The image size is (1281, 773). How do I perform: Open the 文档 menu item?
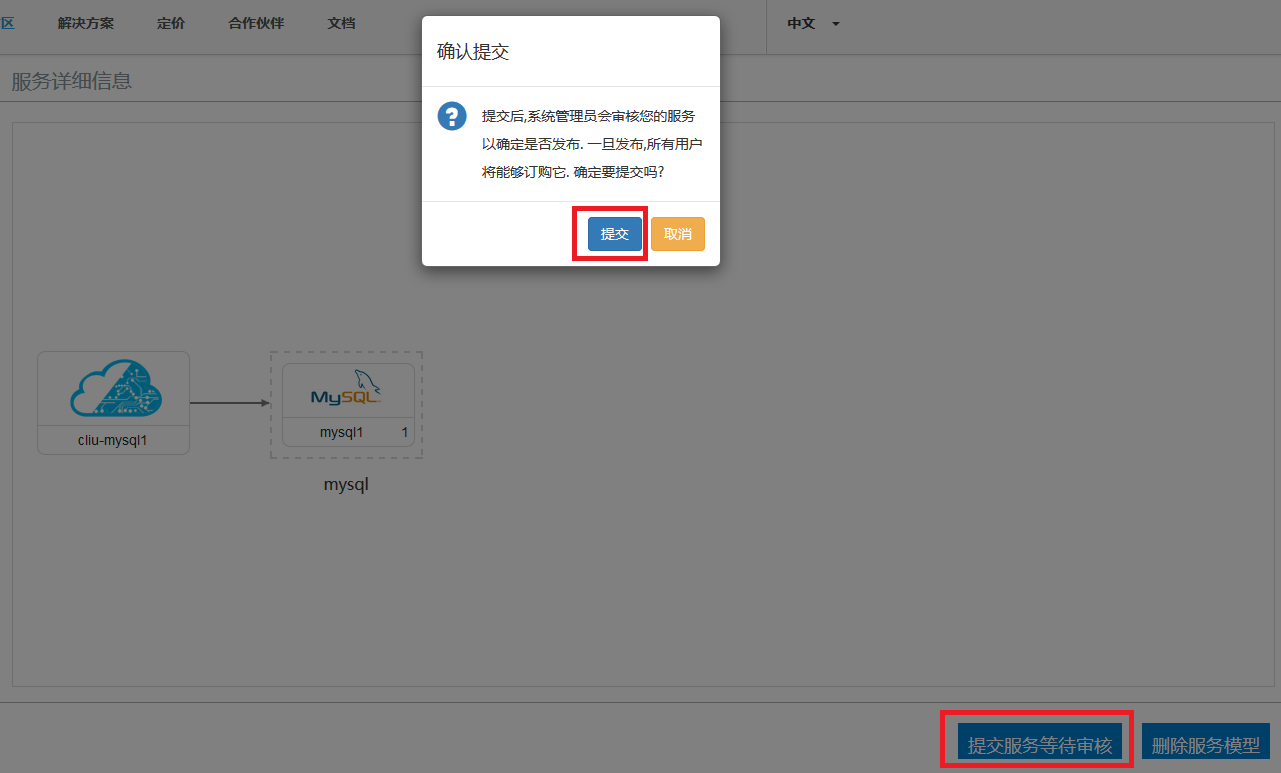click(341, 23)
